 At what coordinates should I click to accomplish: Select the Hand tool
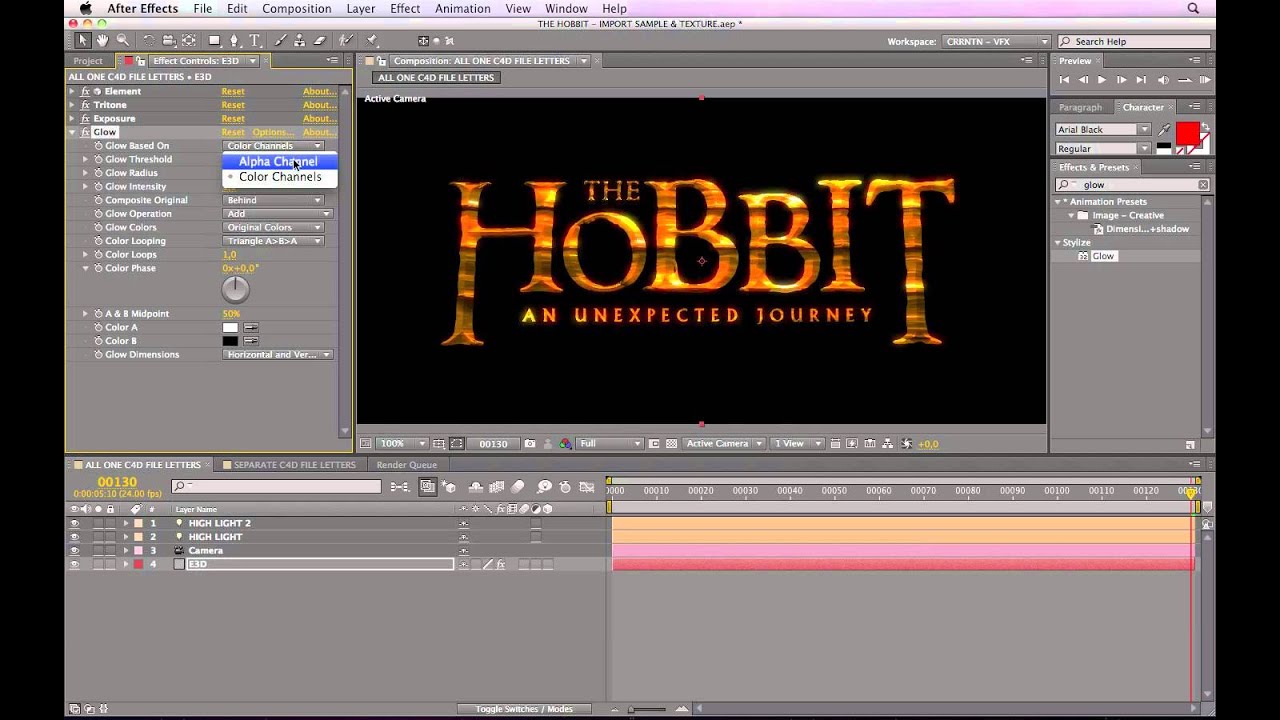point(102,41)
